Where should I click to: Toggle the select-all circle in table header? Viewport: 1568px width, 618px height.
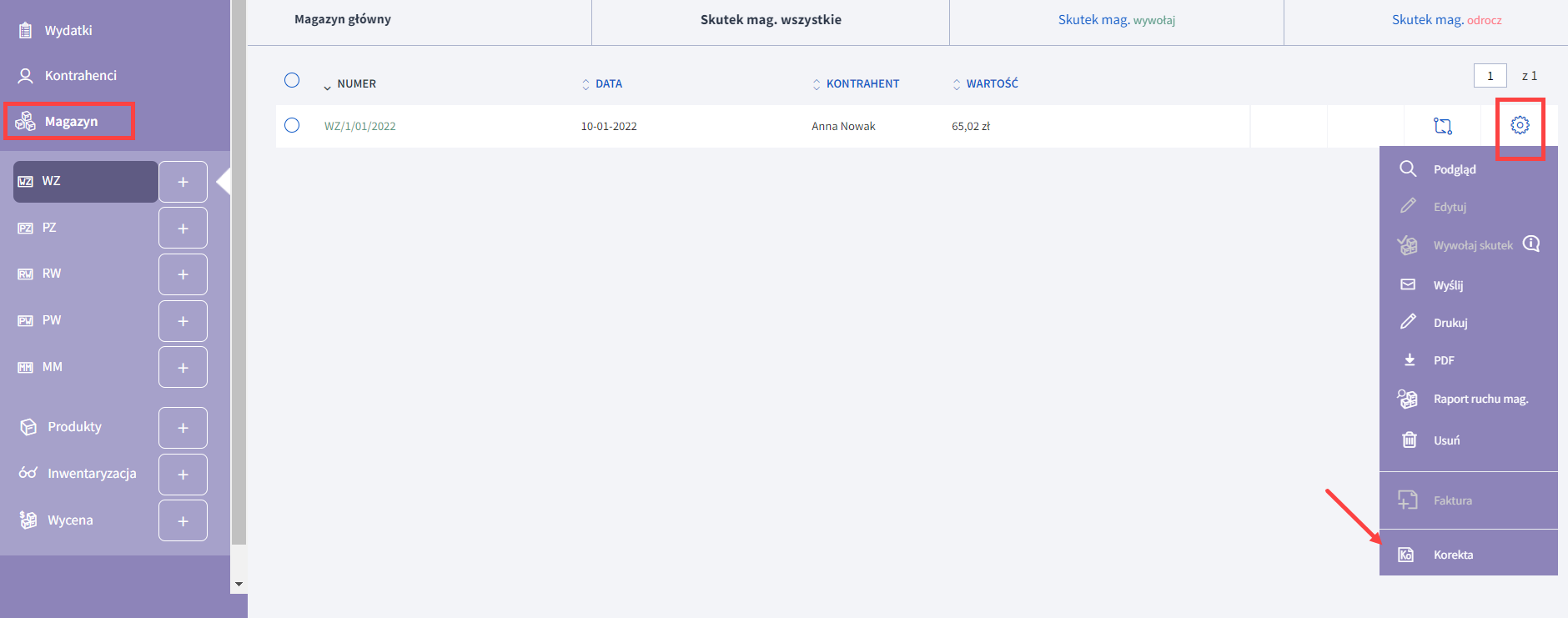(x=292, y=80)
